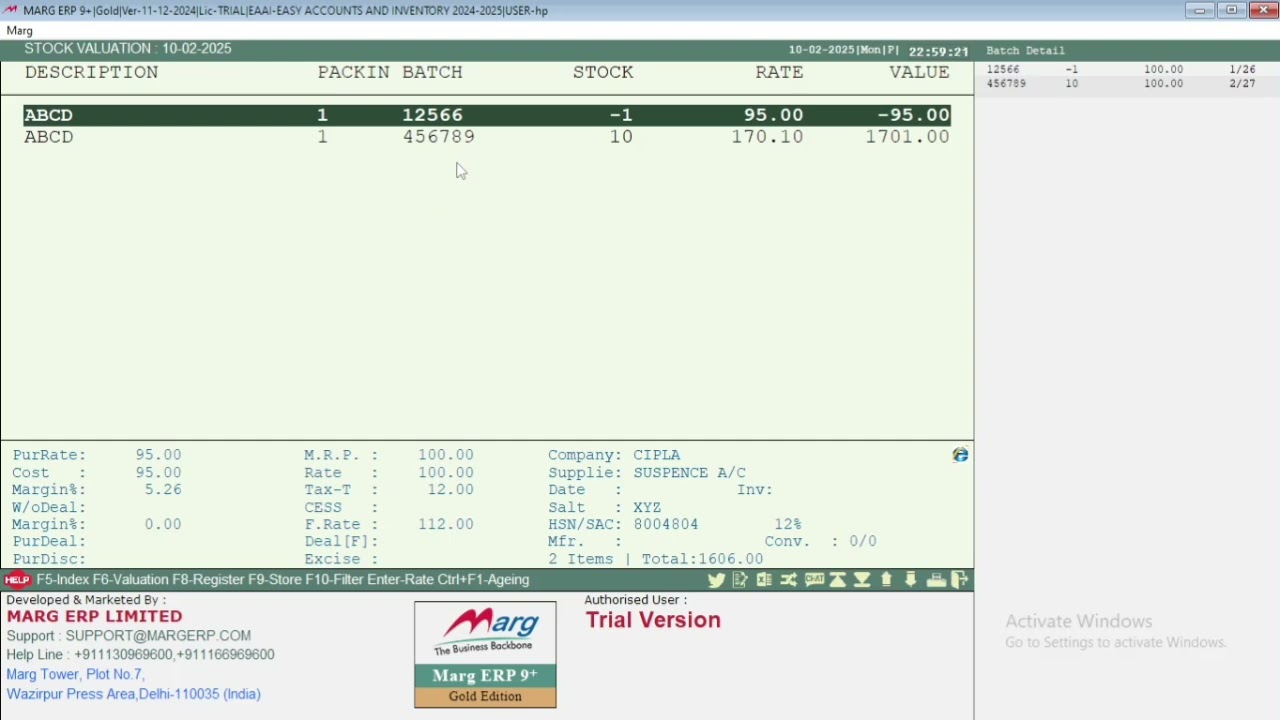Close the MARG ERP window
This screenshot has width=1280, height=720.
point(1263,10)
